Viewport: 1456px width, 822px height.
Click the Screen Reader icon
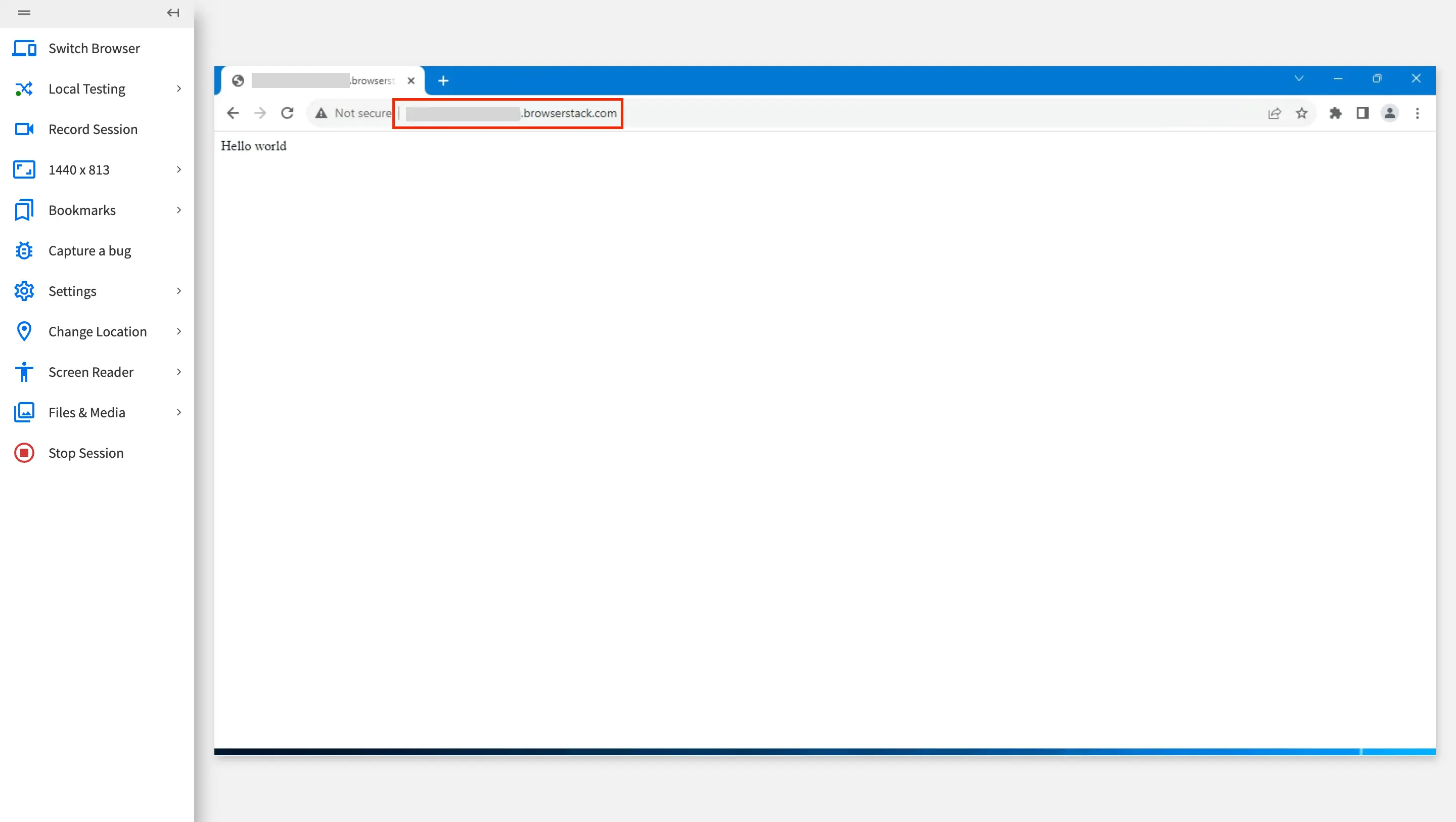tap(24, 371)
